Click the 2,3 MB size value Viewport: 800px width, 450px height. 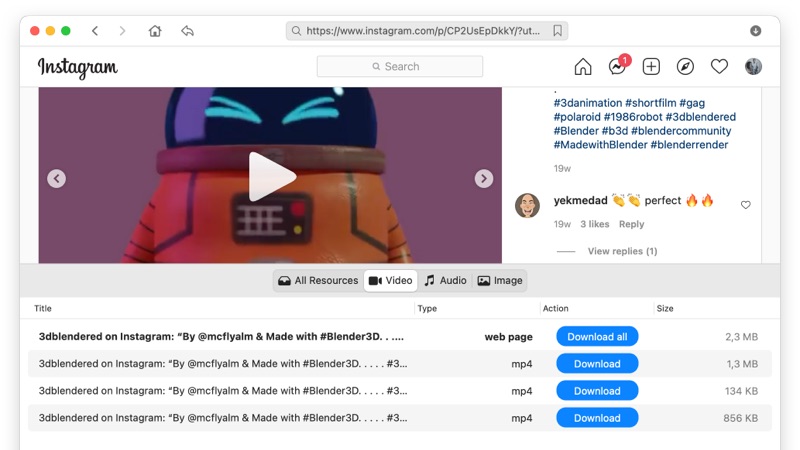741,337
